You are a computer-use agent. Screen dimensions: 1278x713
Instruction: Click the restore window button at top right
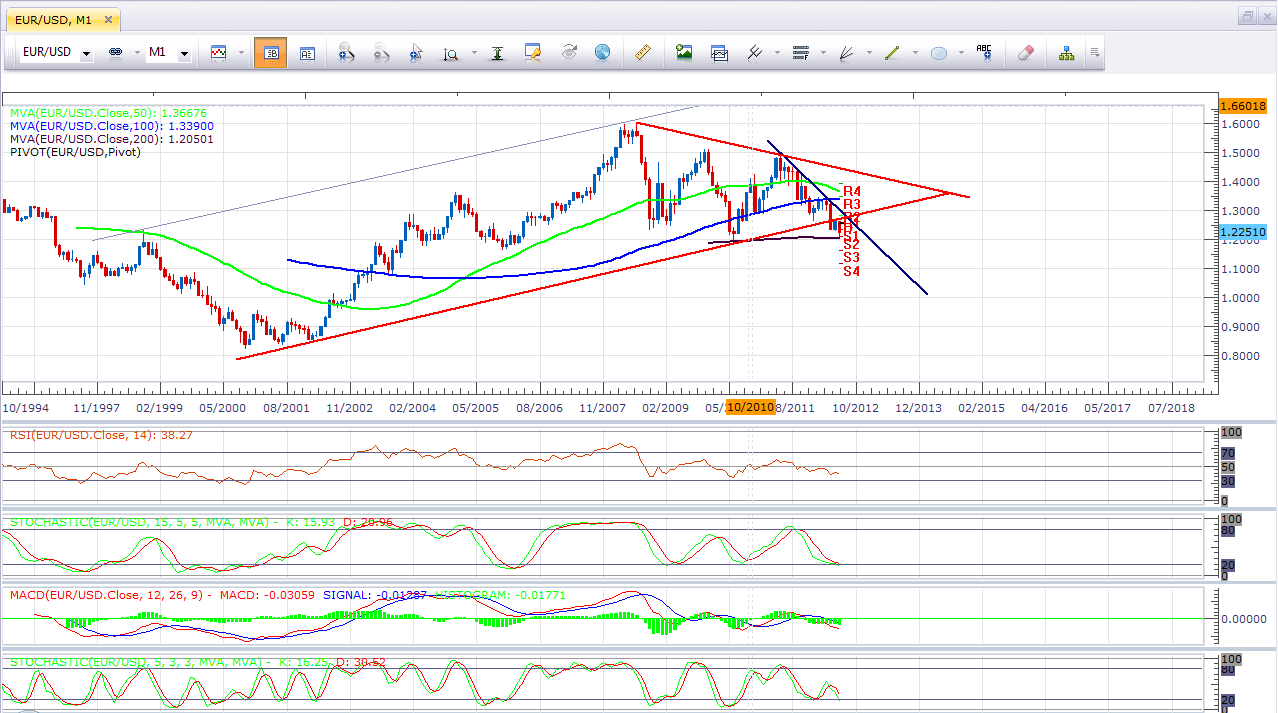tap(1247, 16)
